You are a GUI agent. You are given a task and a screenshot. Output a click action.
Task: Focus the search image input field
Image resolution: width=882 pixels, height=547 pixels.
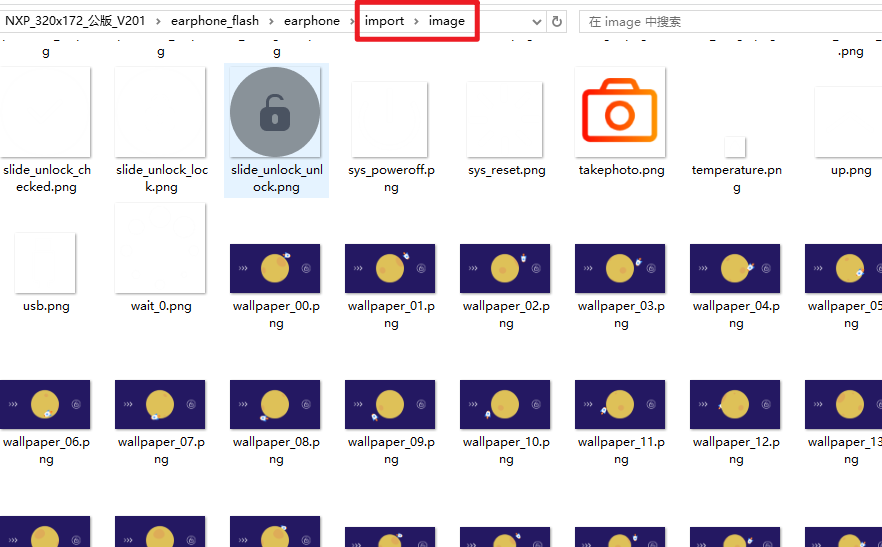[x=731, y=21]
